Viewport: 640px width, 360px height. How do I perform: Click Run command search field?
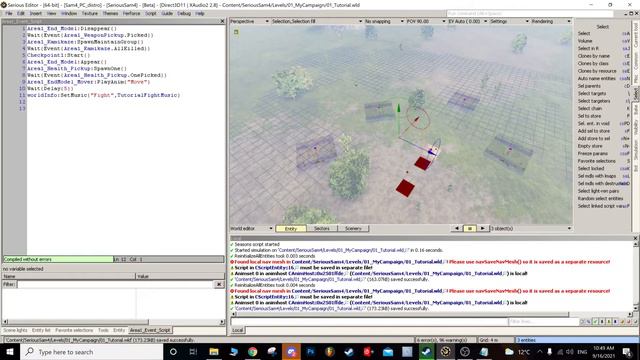530,13
